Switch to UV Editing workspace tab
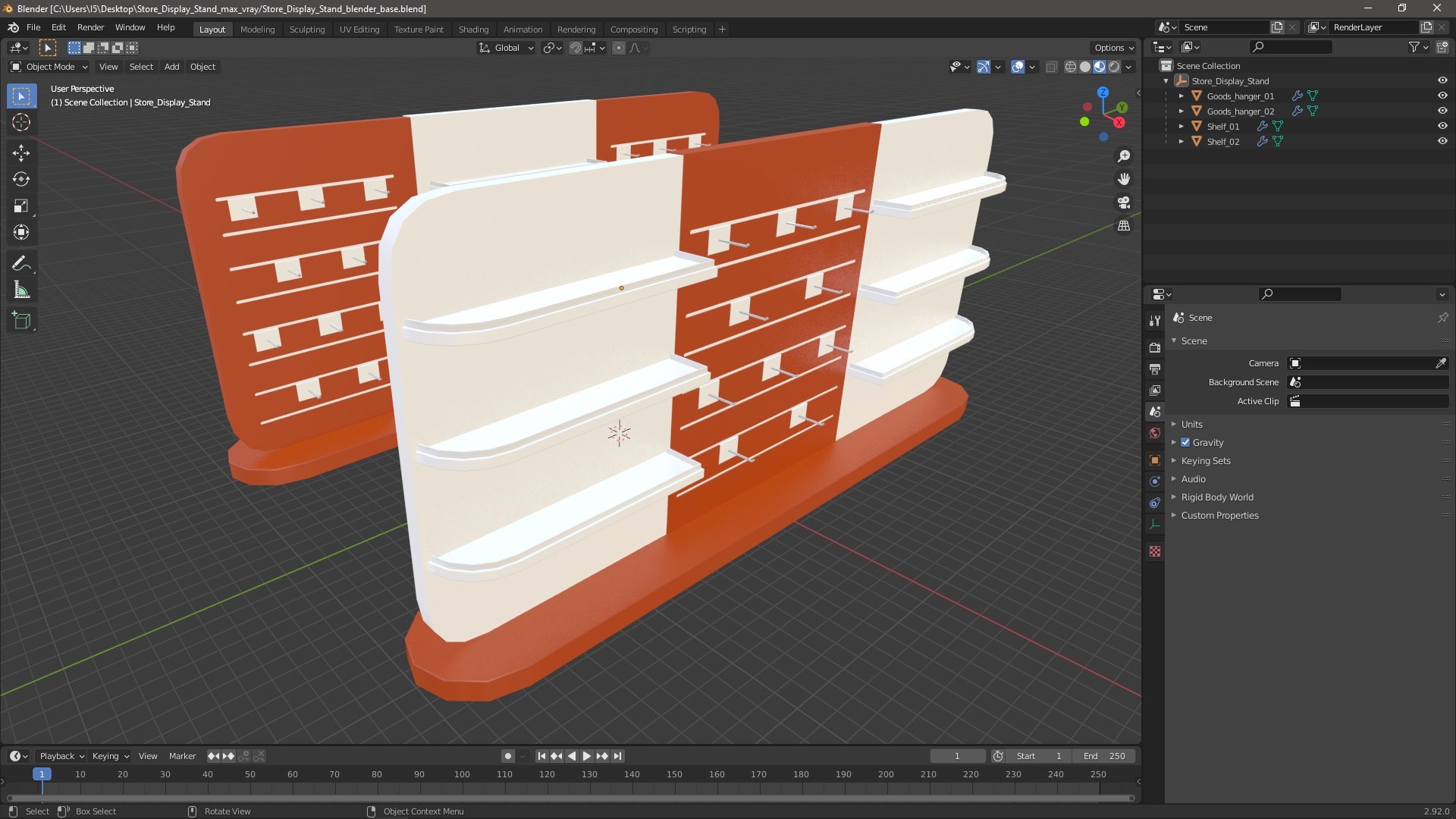The height and width of the screenshot is (819, 1456). pos(359,30)
